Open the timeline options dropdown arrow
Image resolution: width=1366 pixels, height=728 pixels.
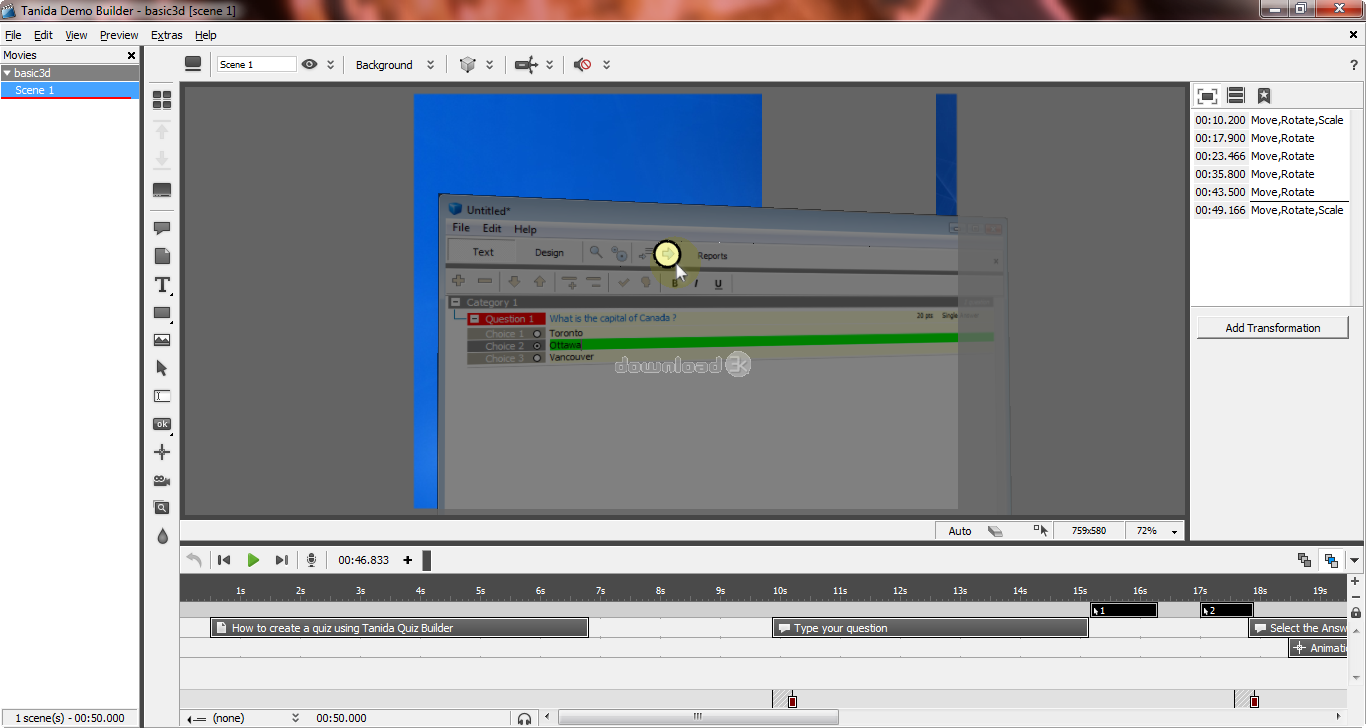tap(1355, 560)
